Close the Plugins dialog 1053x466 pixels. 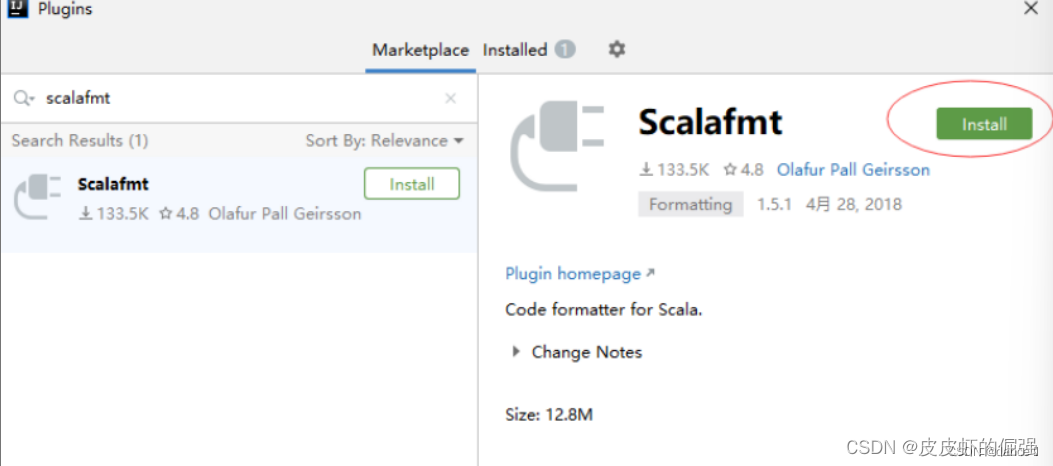coord(1031,9)
